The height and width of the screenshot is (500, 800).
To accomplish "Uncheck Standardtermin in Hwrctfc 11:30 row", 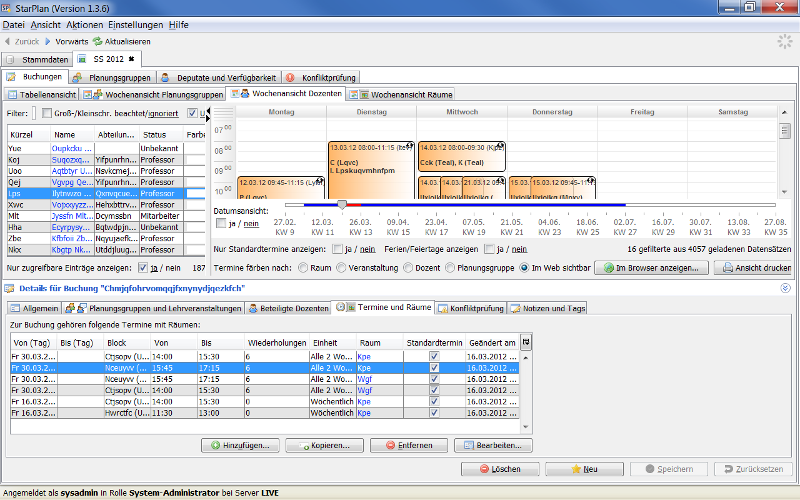I will click(434, 413).
